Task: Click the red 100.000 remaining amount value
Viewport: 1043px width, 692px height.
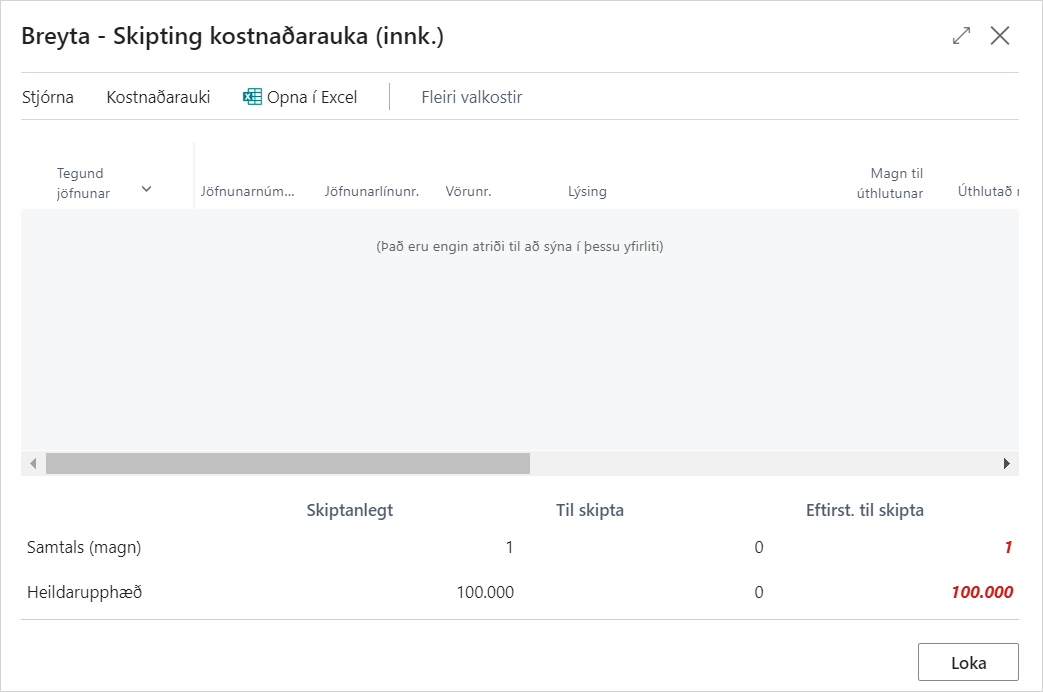Action: [981, 592]
